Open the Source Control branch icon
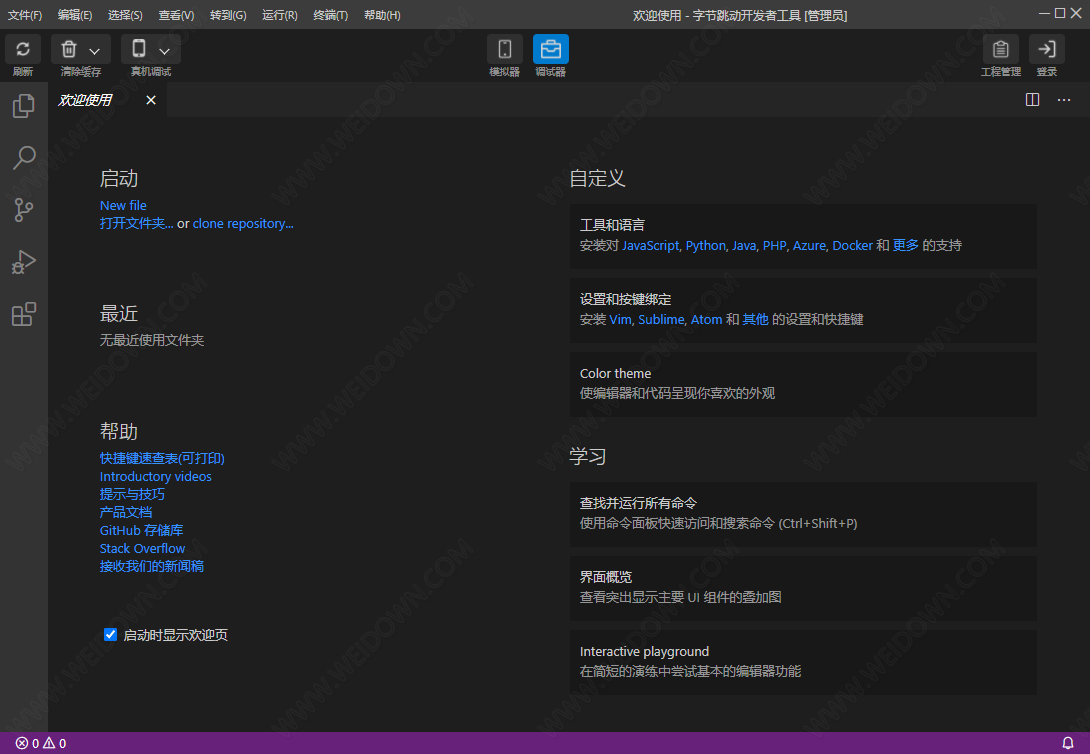 24,210
